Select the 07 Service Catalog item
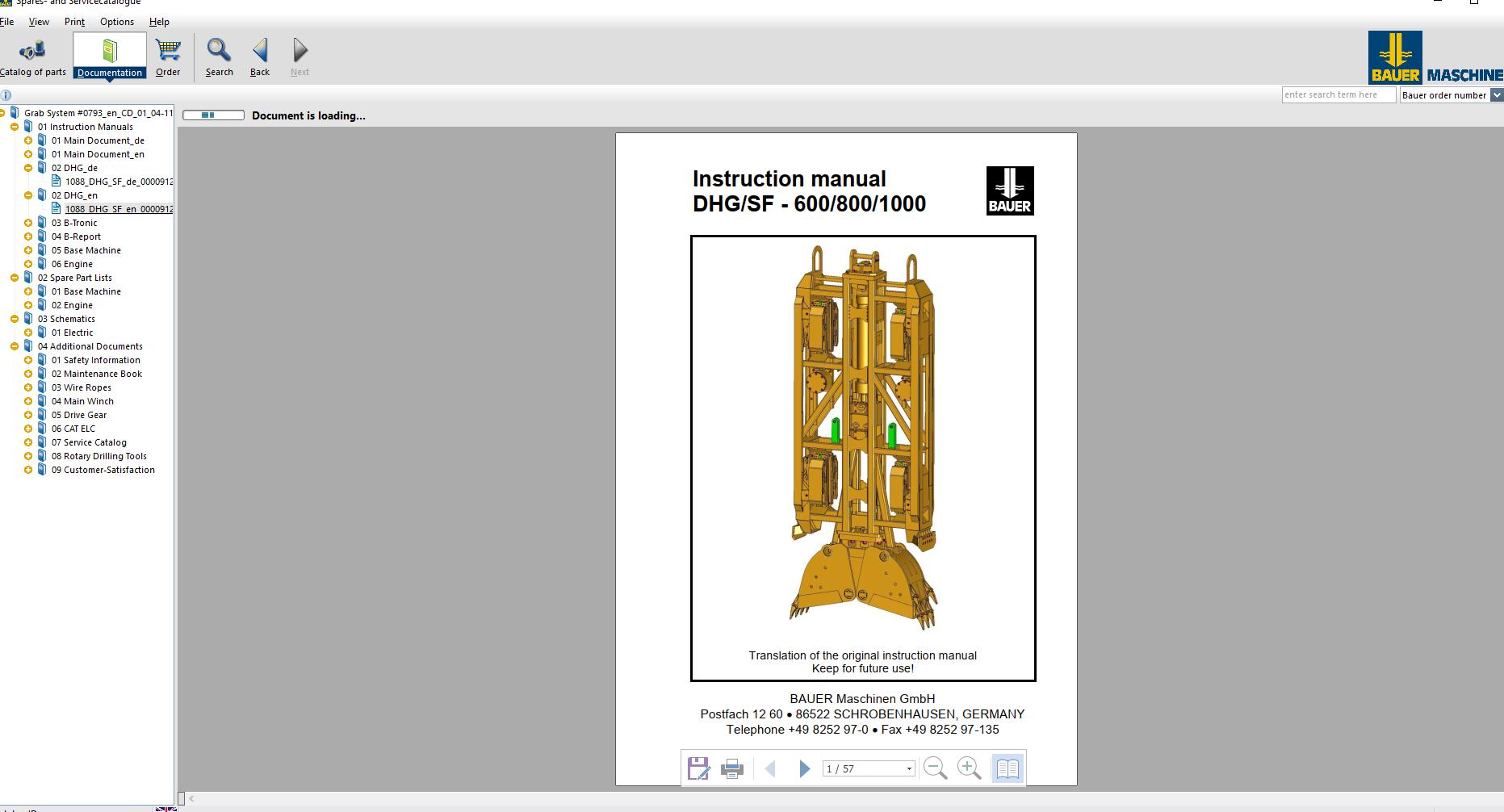 tap(89, 442)
